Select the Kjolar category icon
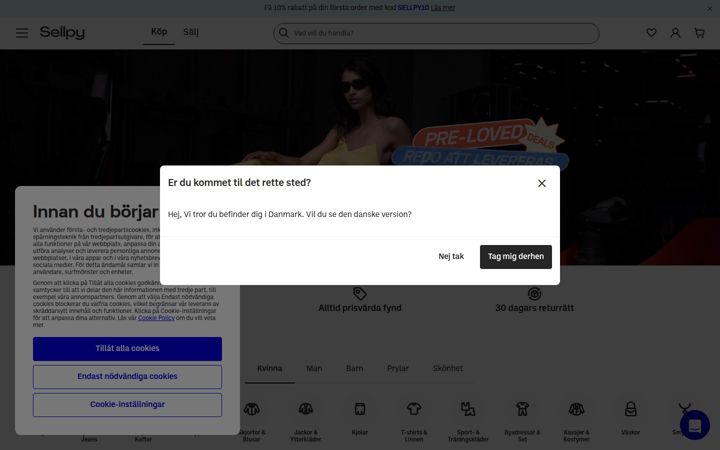The height and width of the screenshot is (450, 720). (x=360, y=409)
